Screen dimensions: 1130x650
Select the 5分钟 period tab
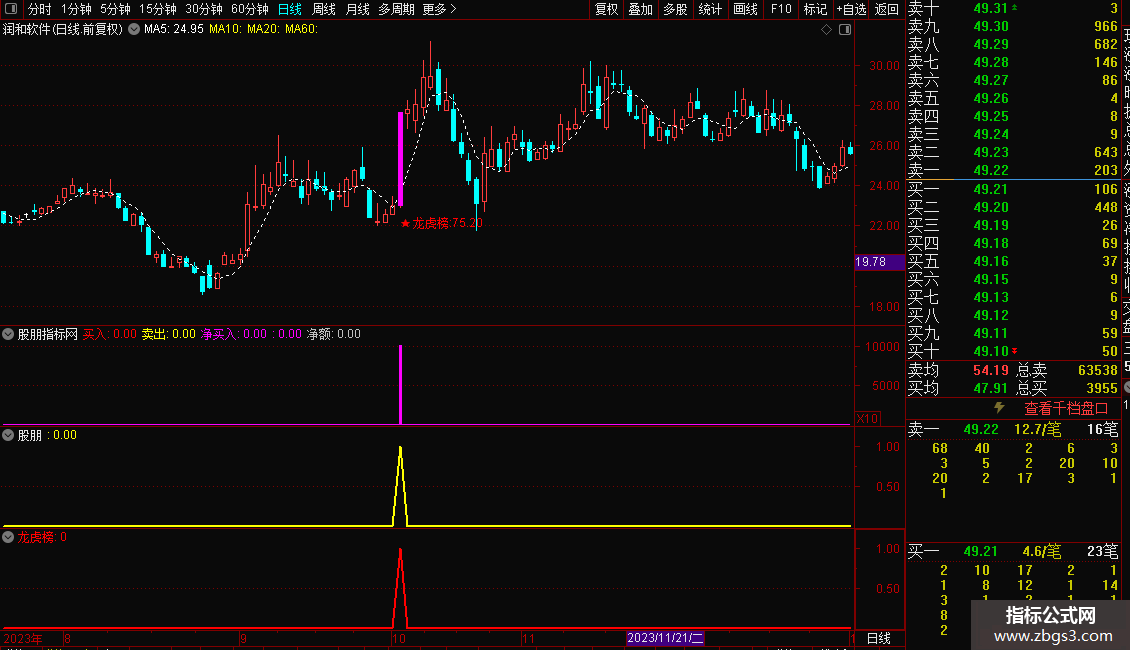point(115,9)
